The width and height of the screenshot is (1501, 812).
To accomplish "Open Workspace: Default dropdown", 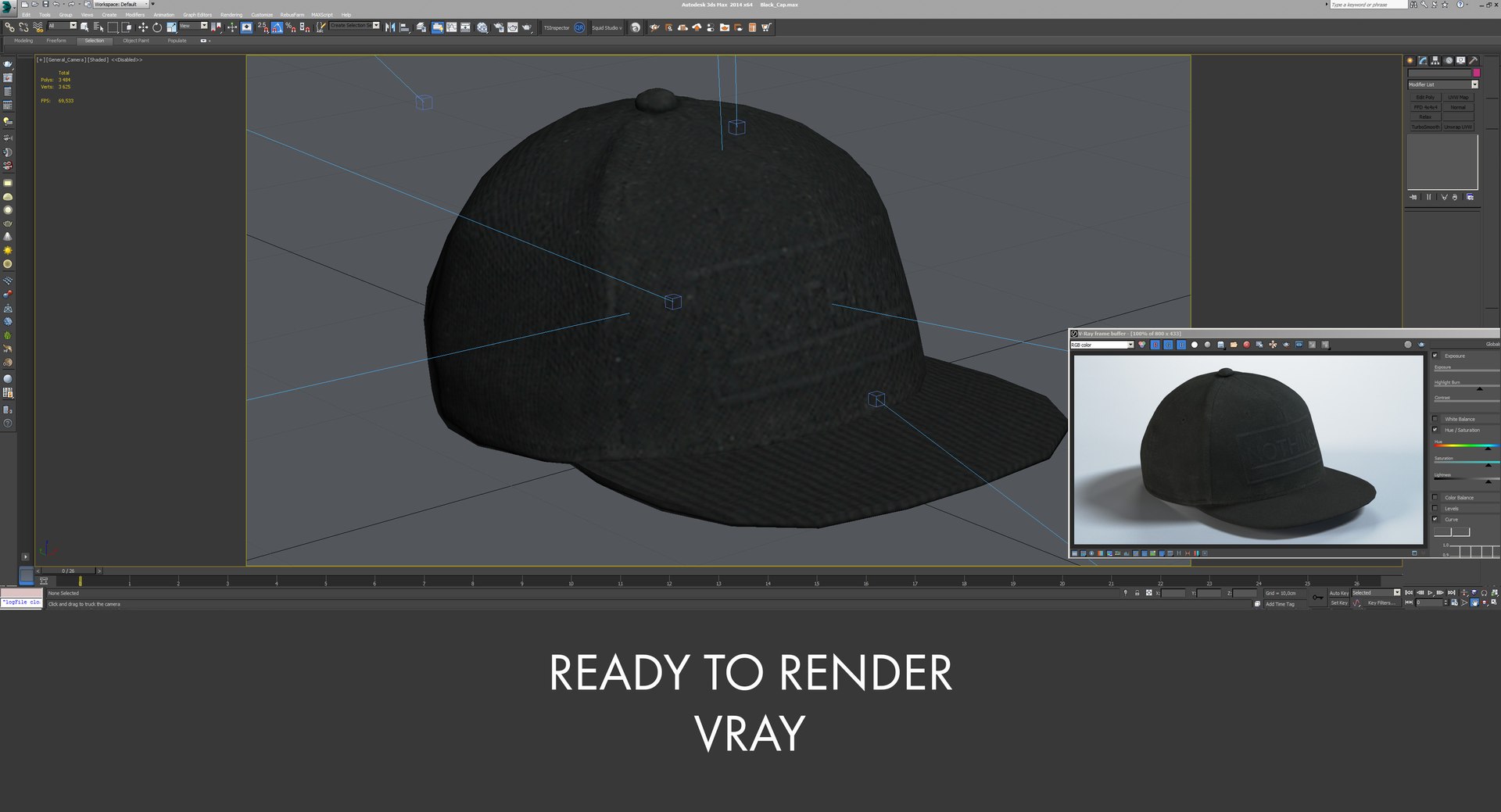I will coord(121,4).
